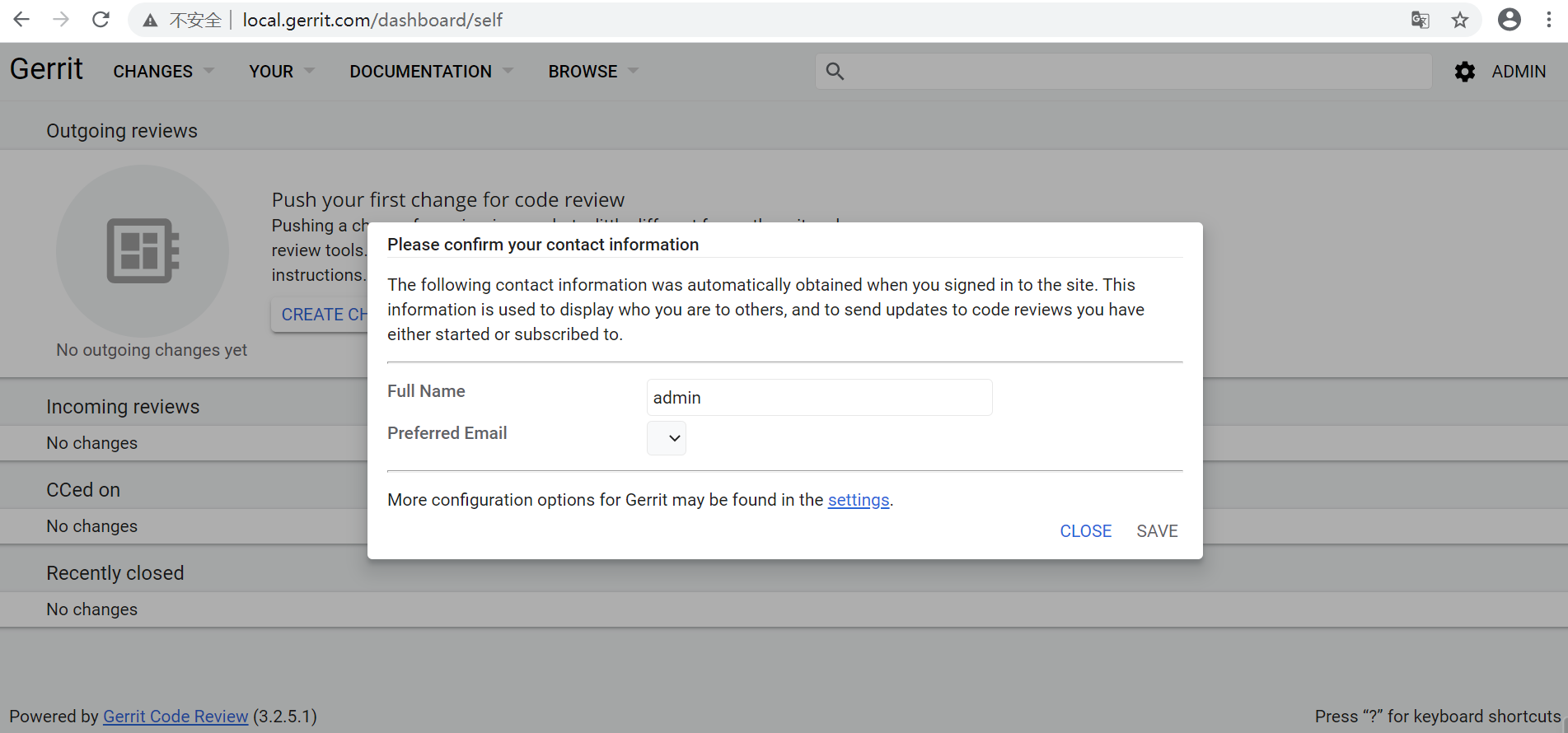Open the Gerrit Code Review footer link
Viewport: 1568px width, 733px height.
(176, 717)
